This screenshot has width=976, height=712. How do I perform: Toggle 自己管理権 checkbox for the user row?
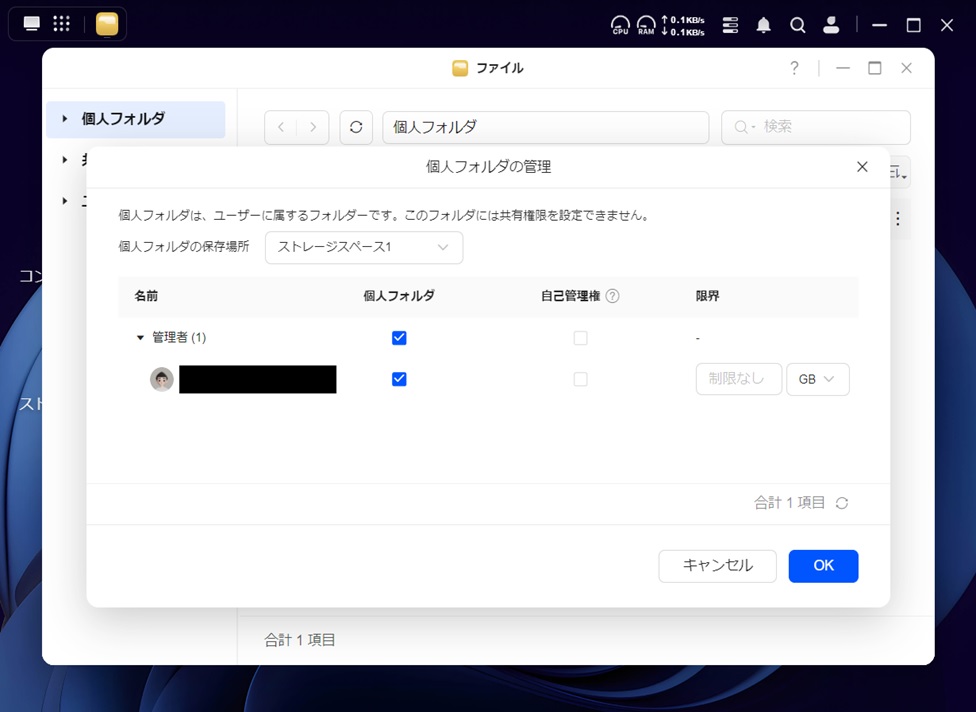click(x=580, y=379)
